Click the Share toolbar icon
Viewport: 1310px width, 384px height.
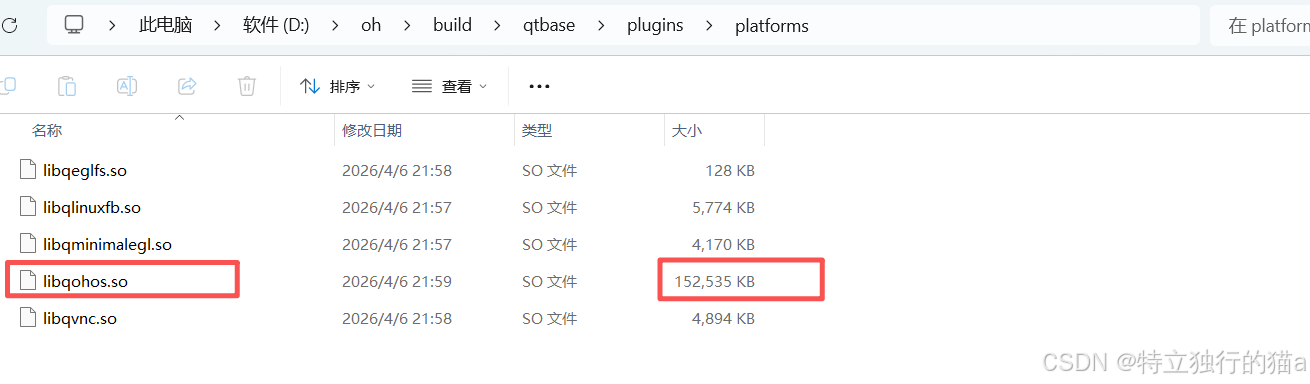(x=187, y=86)
